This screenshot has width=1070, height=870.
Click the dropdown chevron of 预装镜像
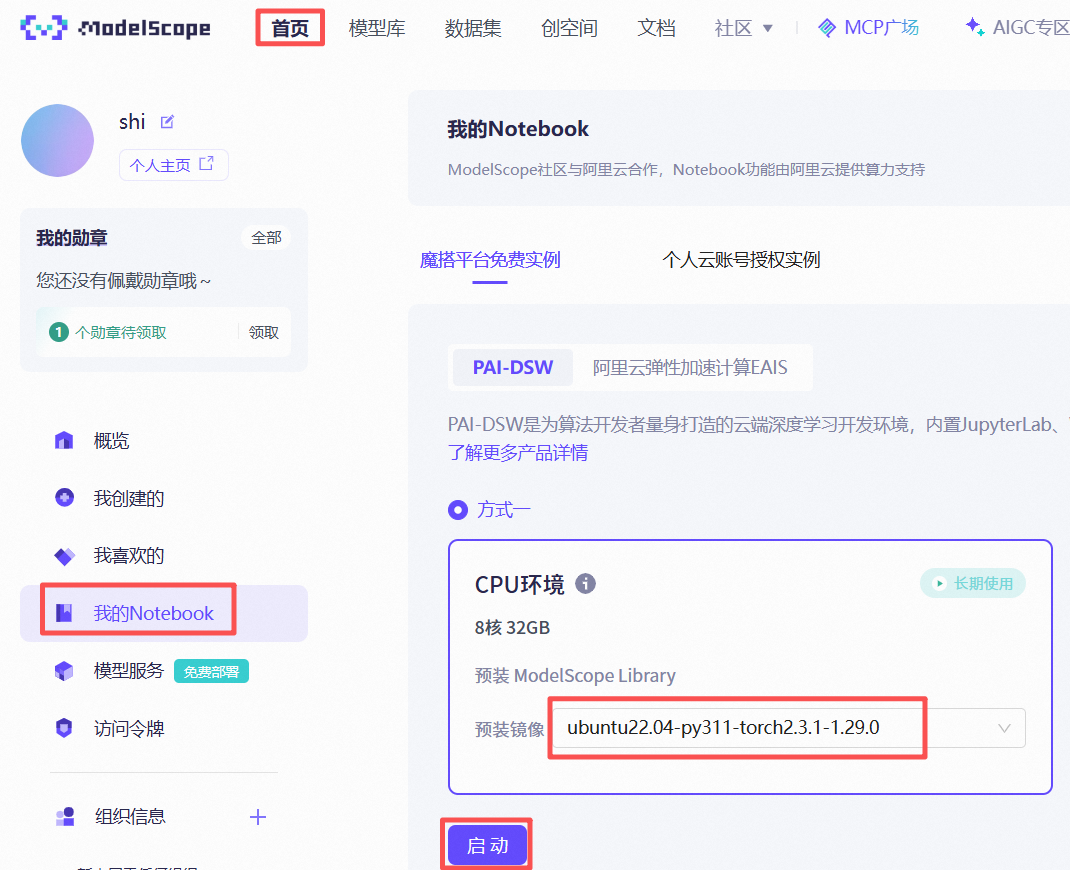(x=1004, y=728)
